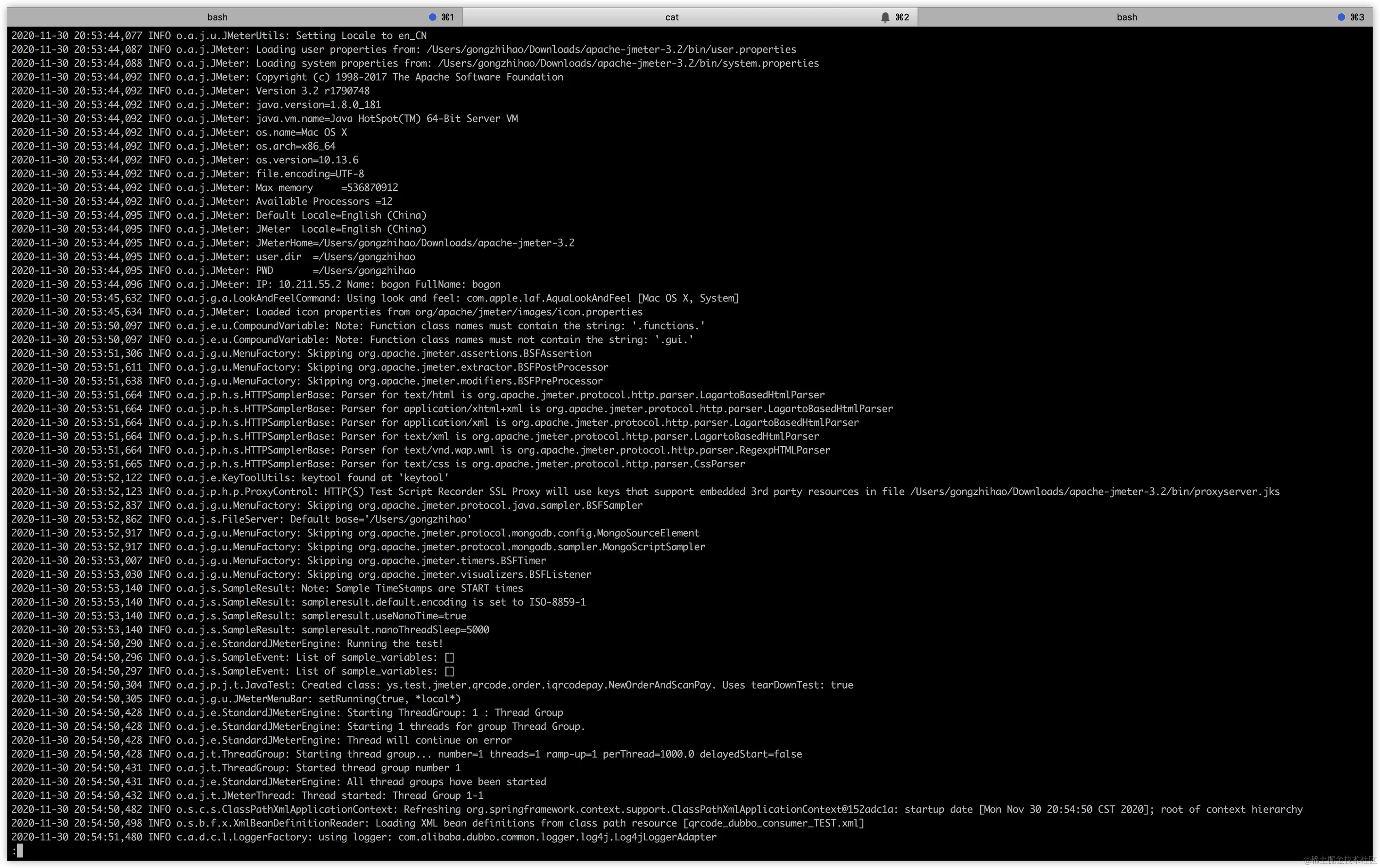
Task: Click blue activity dot on first bash tab
Action: [433, 17]
